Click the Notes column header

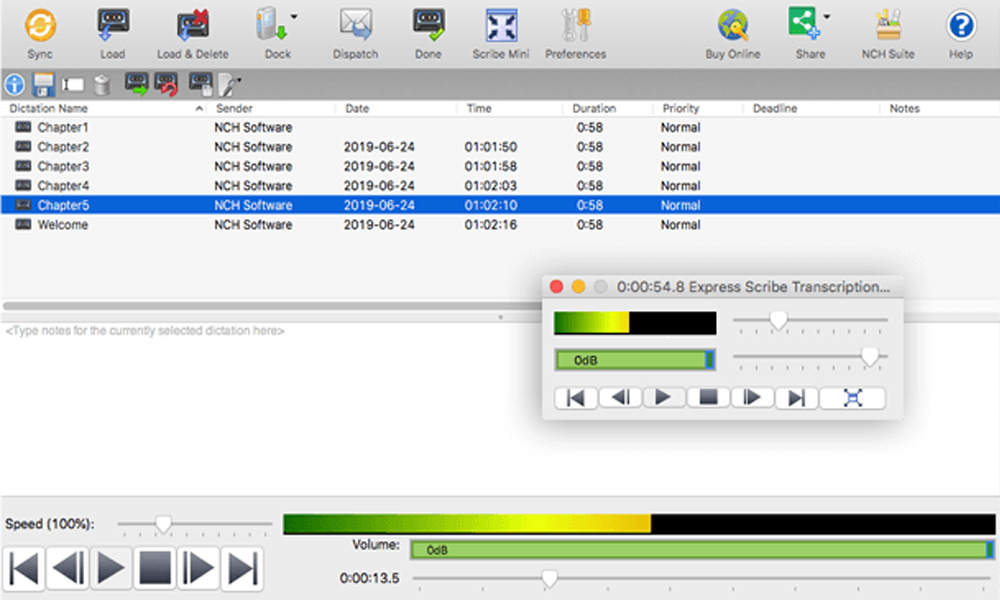point(904,108)
